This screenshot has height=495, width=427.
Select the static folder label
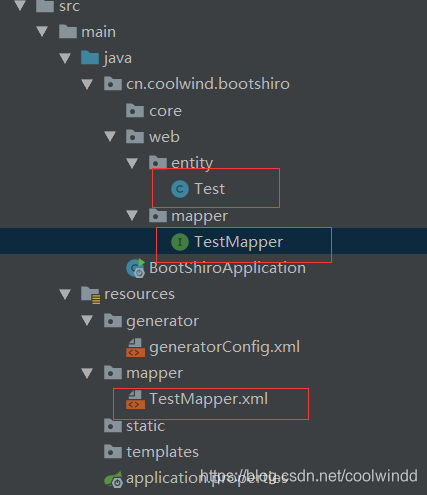145,426
